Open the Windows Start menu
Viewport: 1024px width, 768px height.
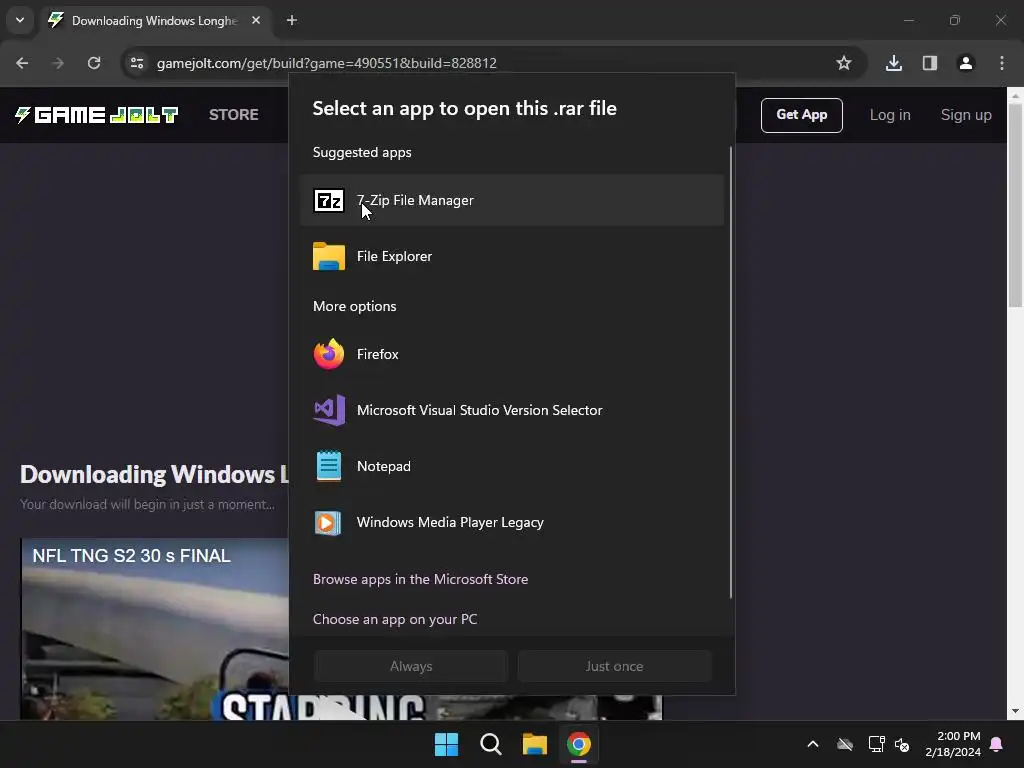click(x=447, y=744)
